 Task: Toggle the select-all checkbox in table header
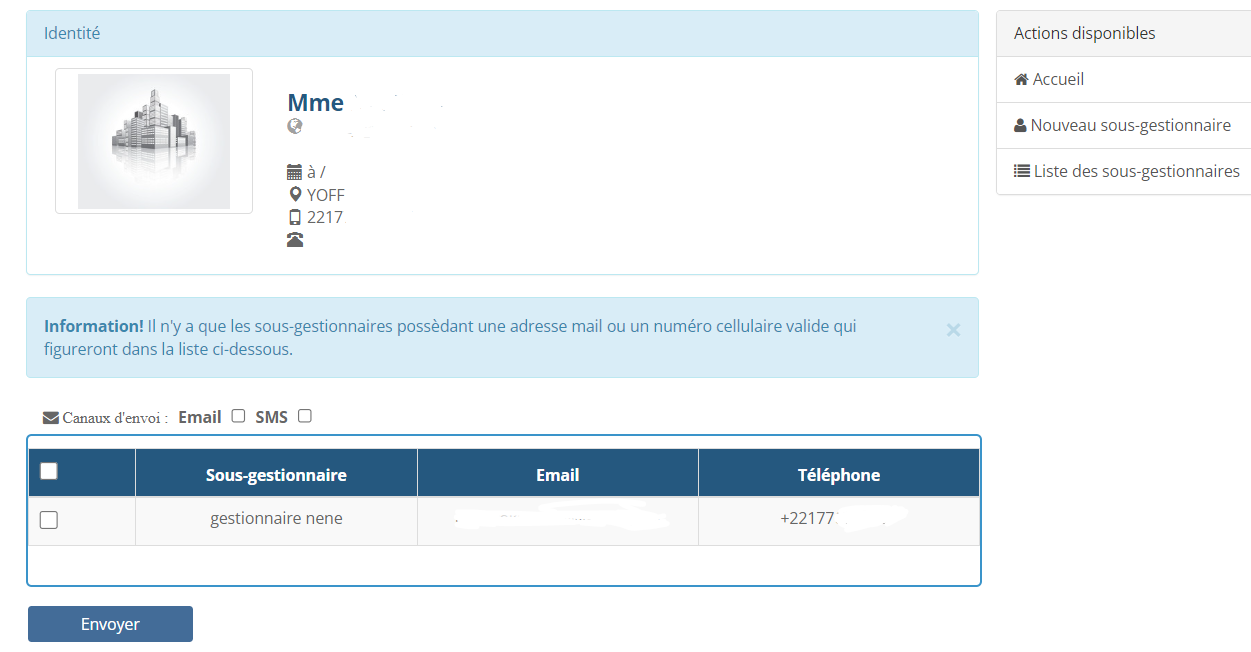[x=48, y=471]
